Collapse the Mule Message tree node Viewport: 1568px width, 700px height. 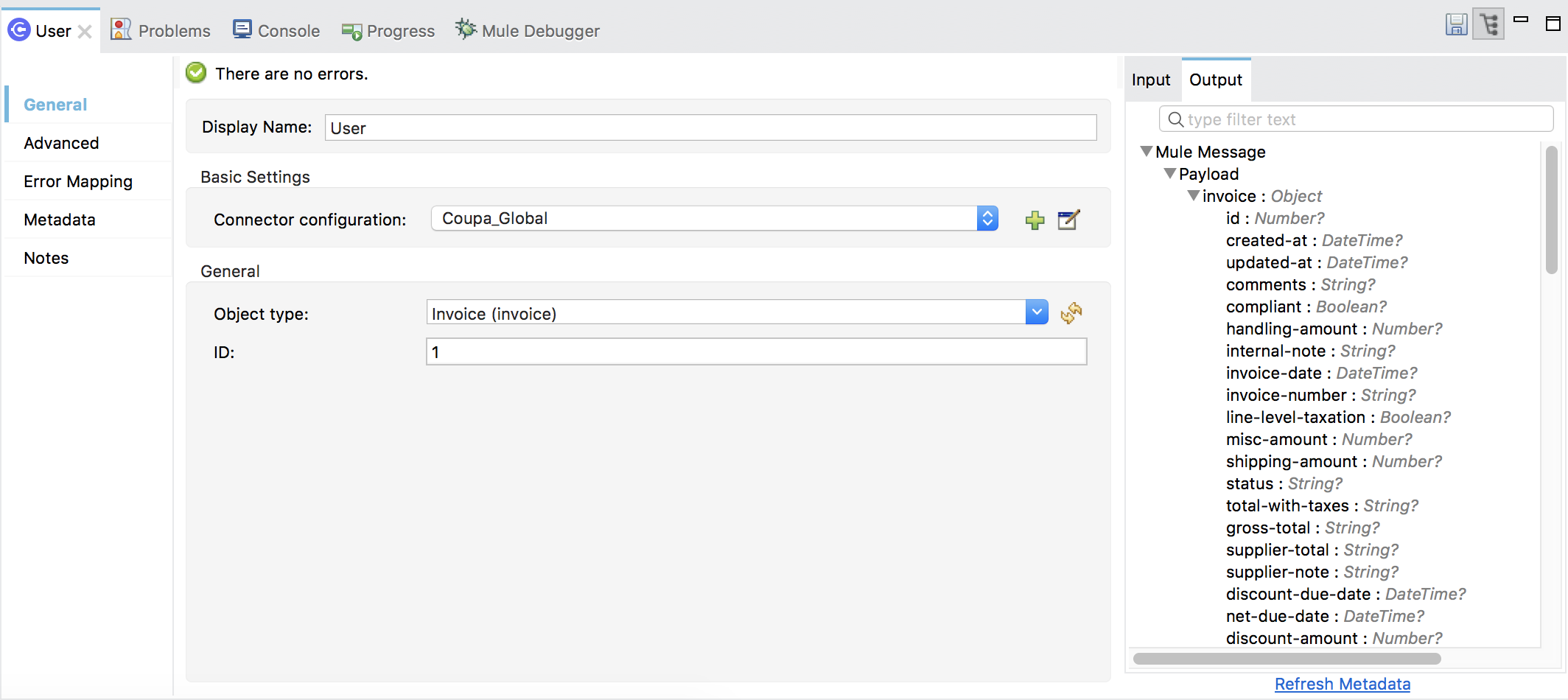coord(1147,151)
